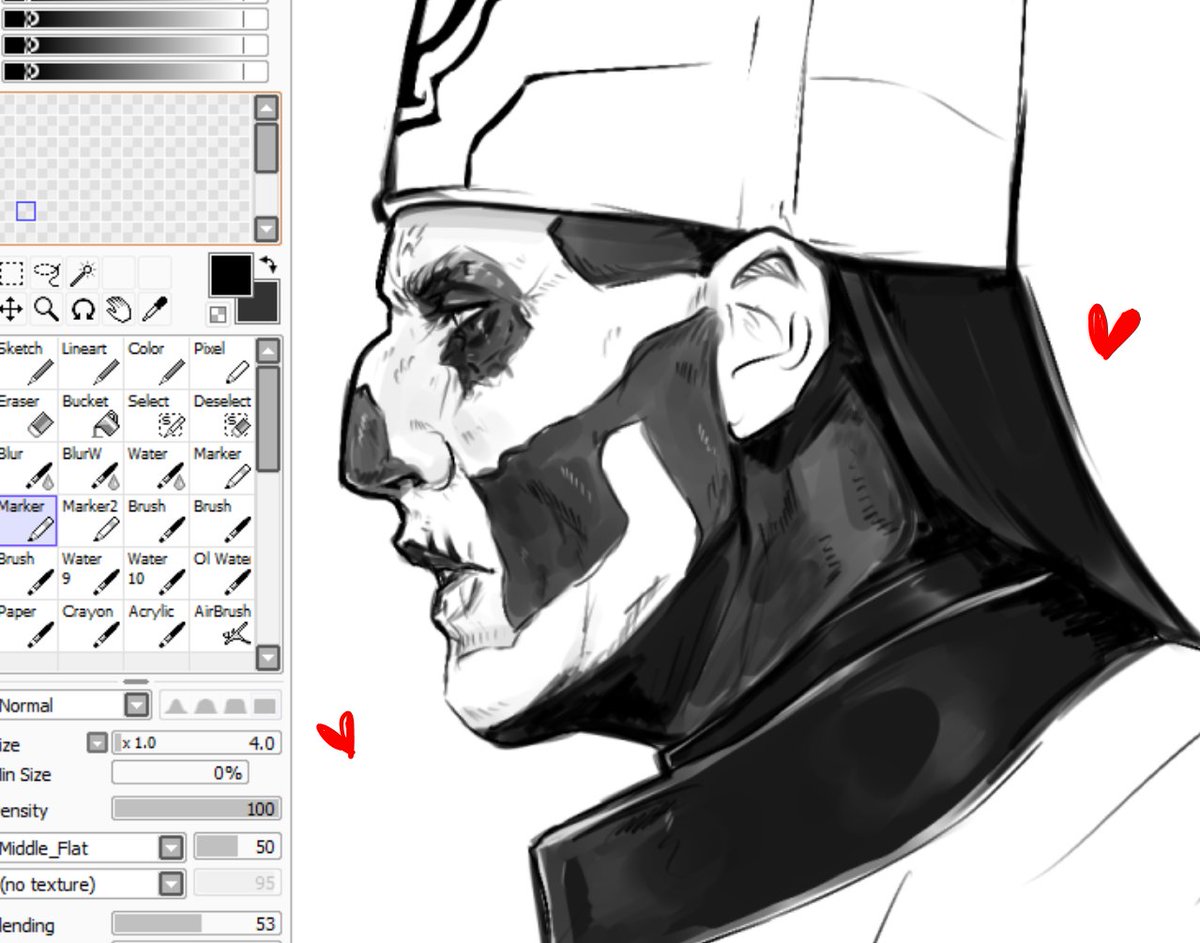Viewport: 1200px width, 943px height.
Task: Click the tool tray scroll down arrow
Action: [267, 657]
